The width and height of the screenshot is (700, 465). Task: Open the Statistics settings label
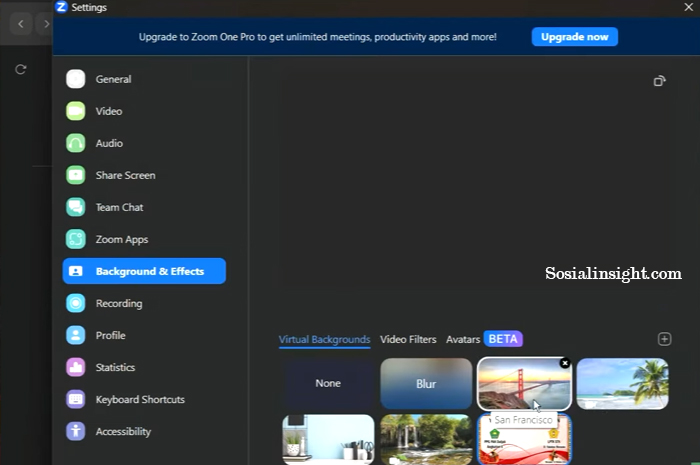(115, 367)
